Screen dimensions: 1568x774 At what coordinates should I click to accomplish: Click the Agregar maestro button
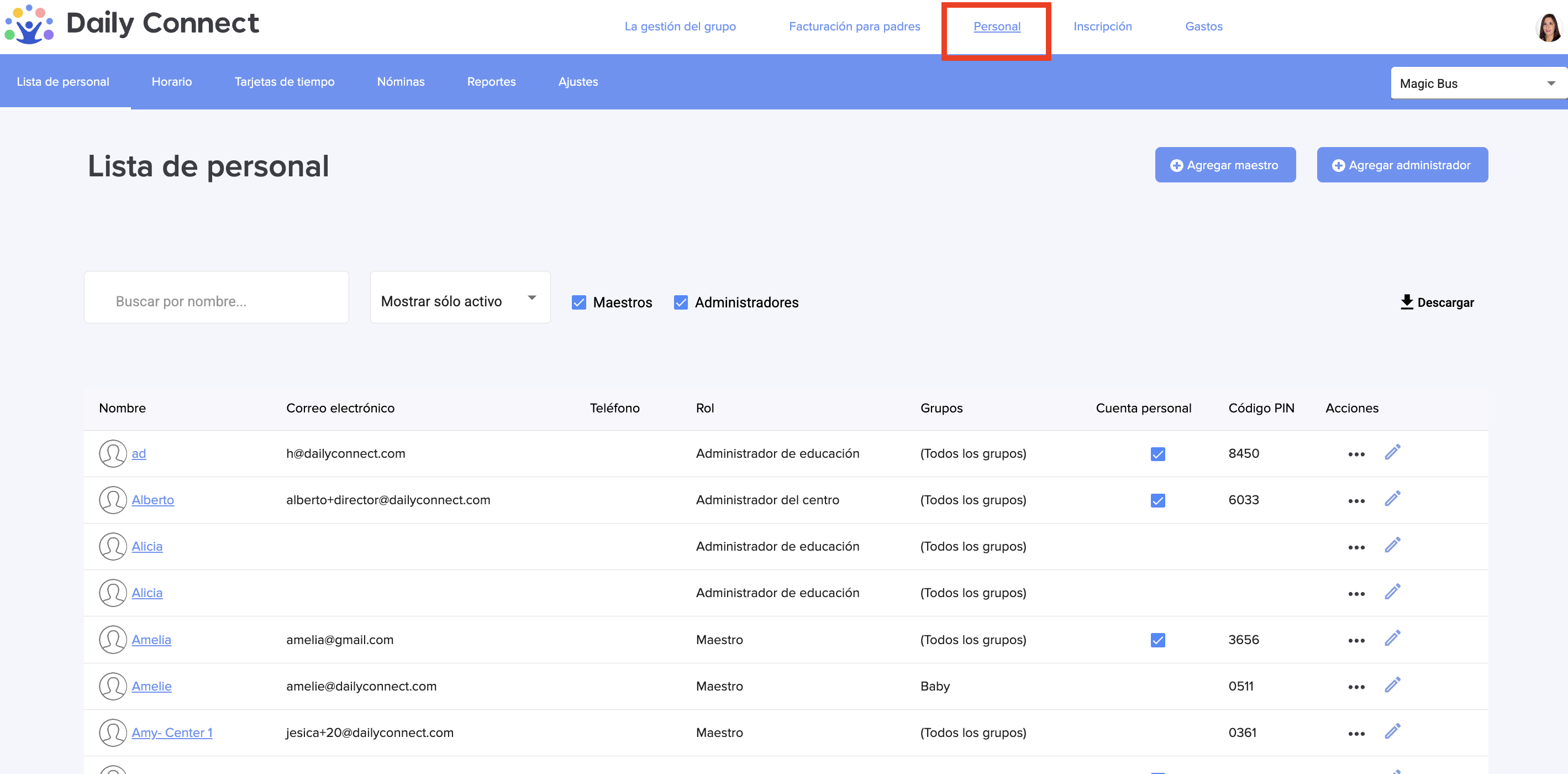click(x=1225, y=165)
